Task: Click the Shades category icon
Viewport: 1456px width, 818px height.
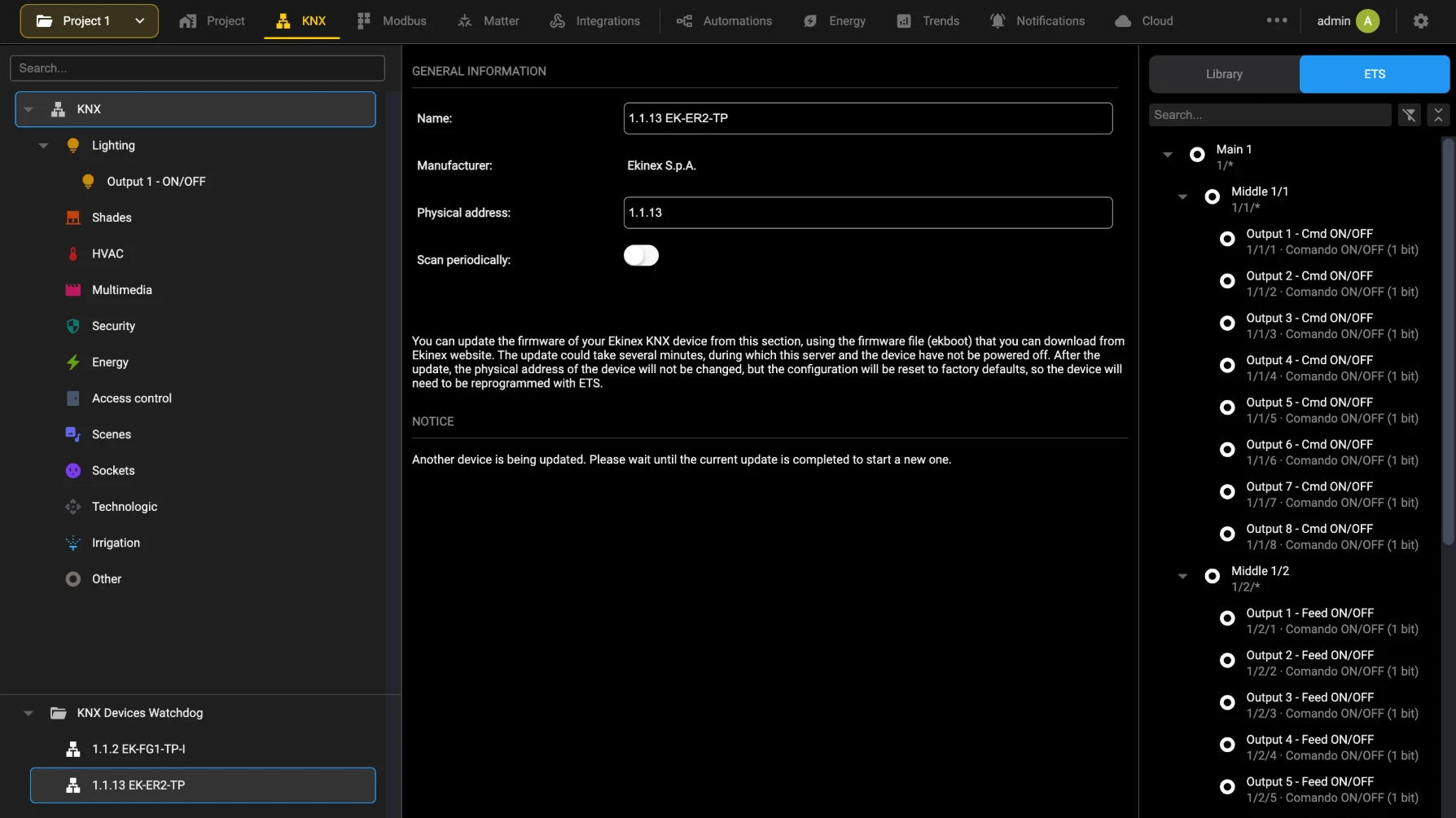Action: (73, 218)
